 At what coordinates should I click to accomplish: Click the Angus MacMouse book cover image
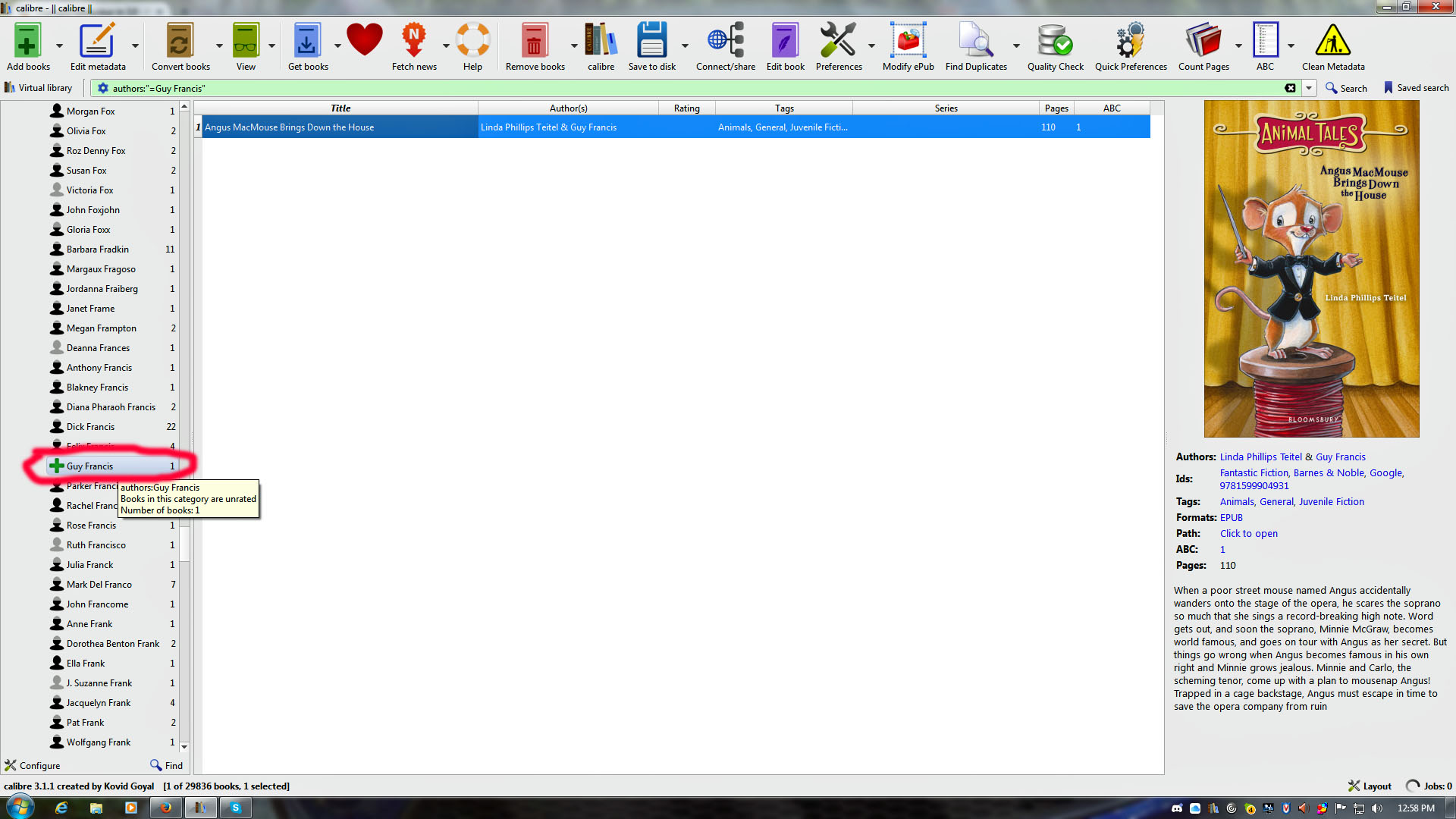[1311, 269]
